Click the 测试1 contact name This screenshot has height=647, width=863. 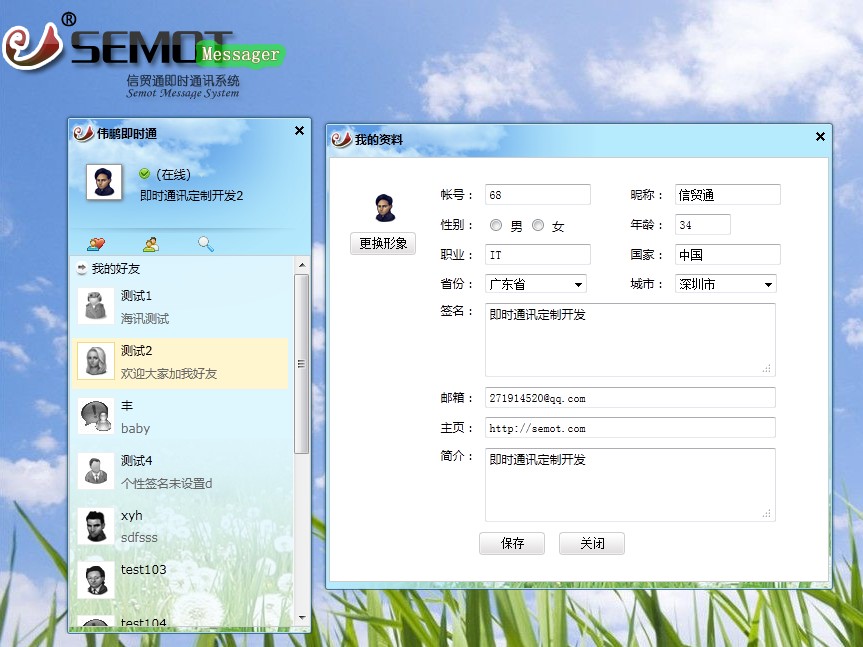pyautogui.click(x=136, y=296)
